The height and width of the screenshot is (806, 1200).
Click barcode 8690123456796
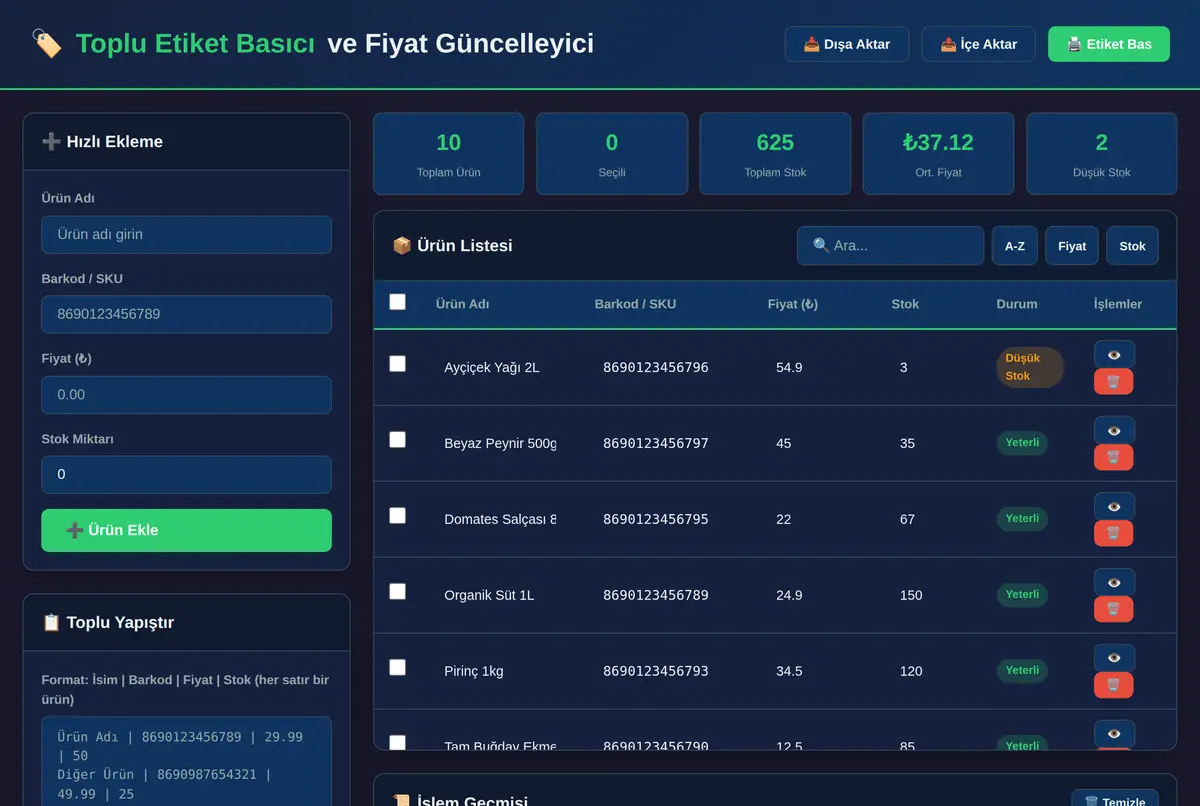pos(655,367)
